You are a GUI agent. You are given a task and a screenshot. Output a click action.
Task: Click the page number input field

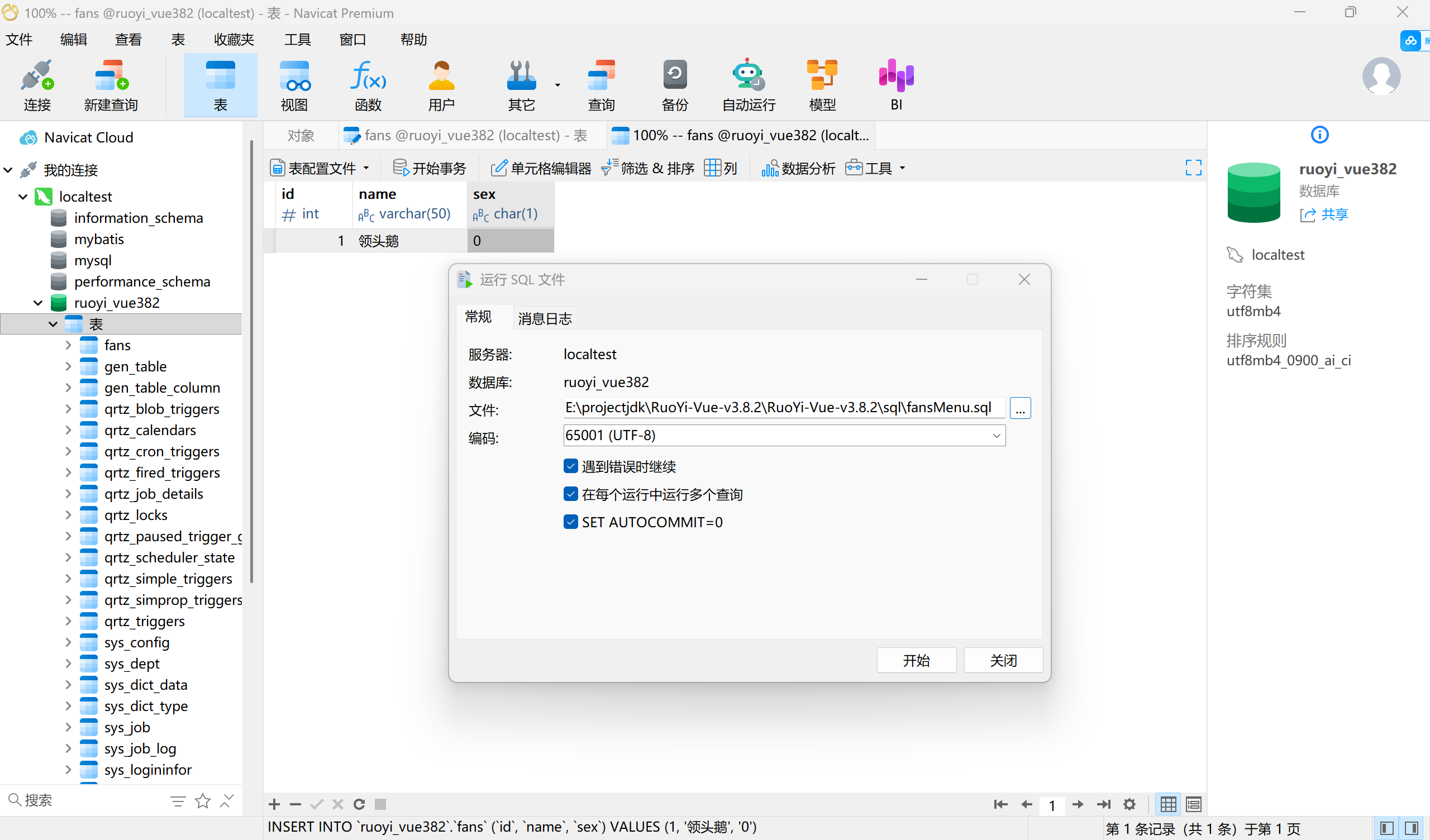click(x=1052, y=804)
